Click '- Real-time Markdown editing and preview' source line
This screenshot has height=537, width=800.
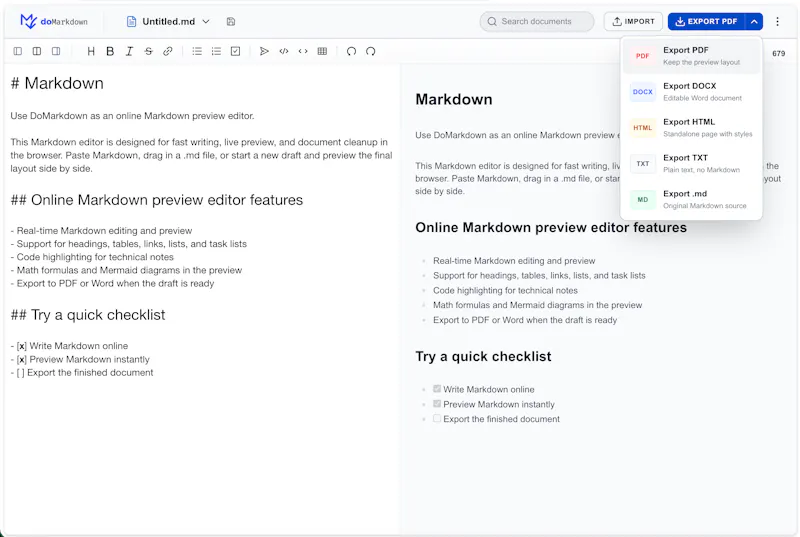coord(101,231)
